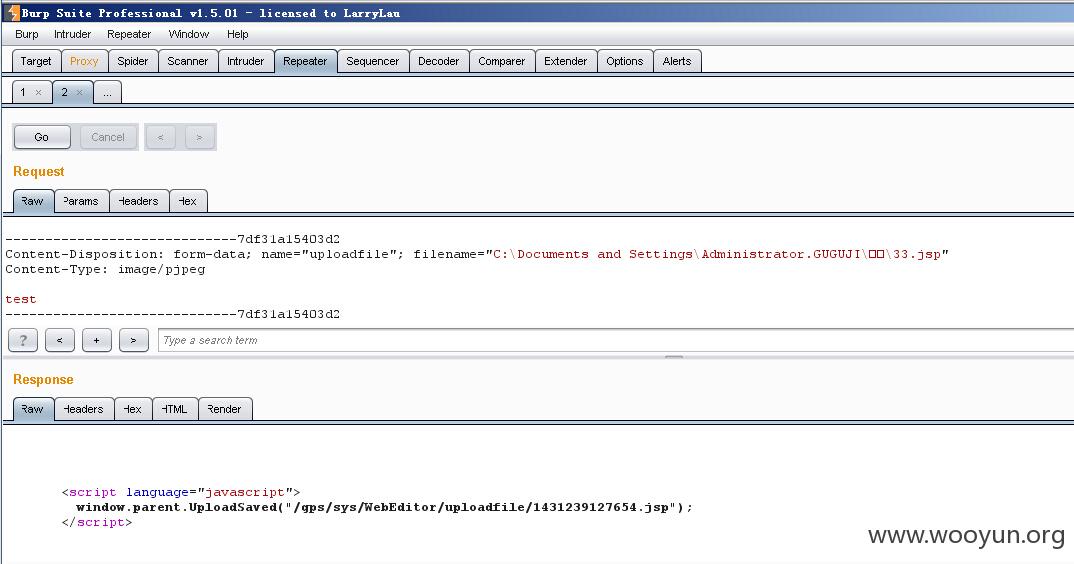Close repeater tab 1
The image size is (1074, 564).
pos(38,93)
